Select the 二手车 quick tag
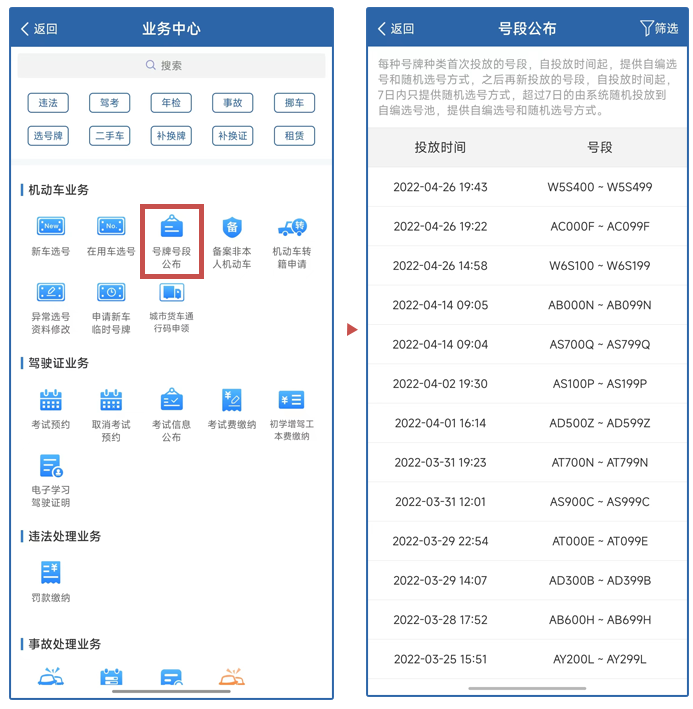Viewport: 693px width, 709px height. click(109, 136)
